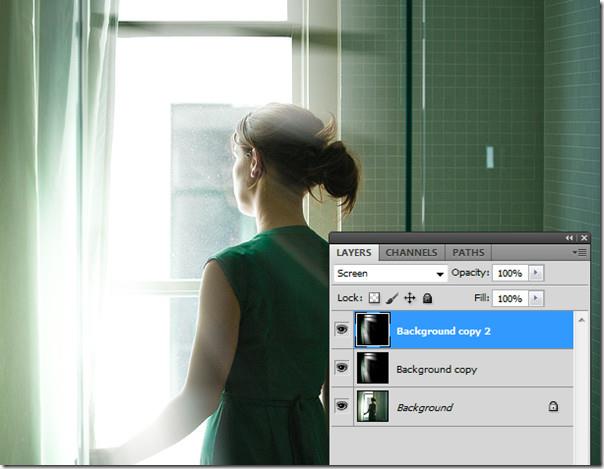Open the Screen blend mode dropdown
This screenshot has height=469, width=604.
pyautogui.click(x=390, y=273)
